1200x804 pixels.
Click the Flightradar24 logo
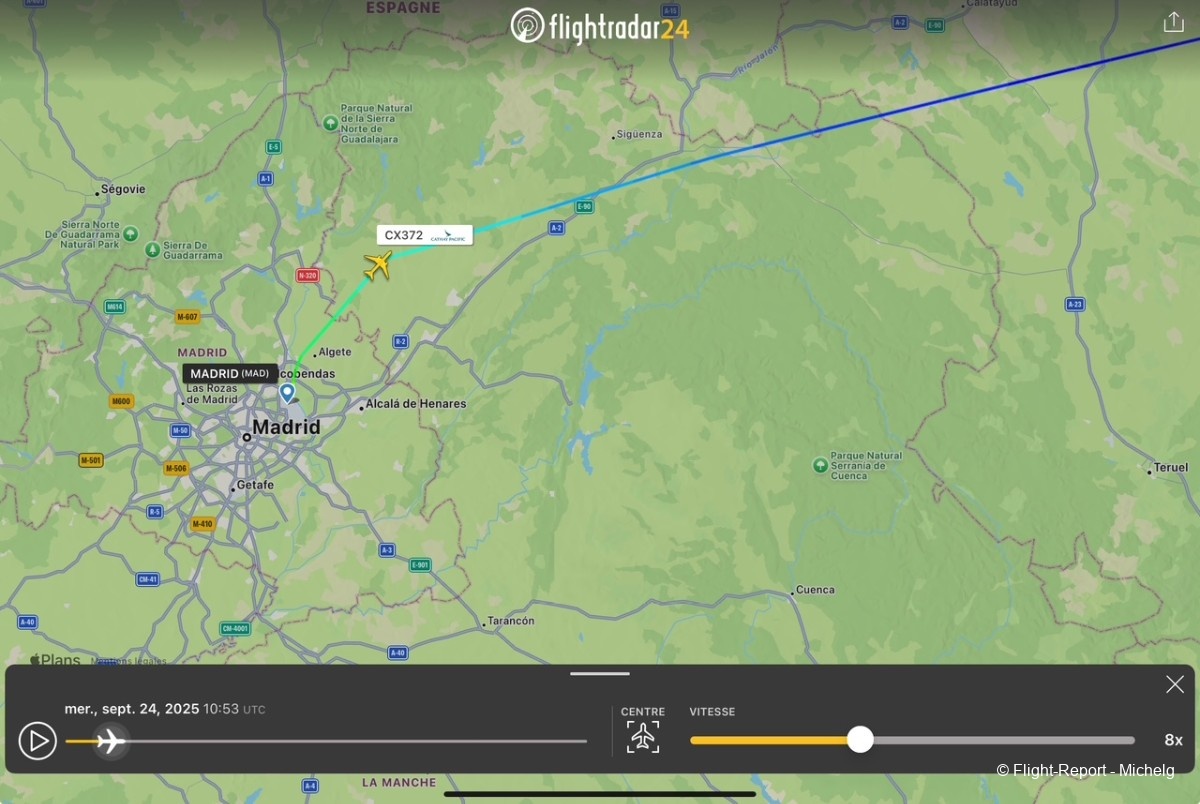600,25
